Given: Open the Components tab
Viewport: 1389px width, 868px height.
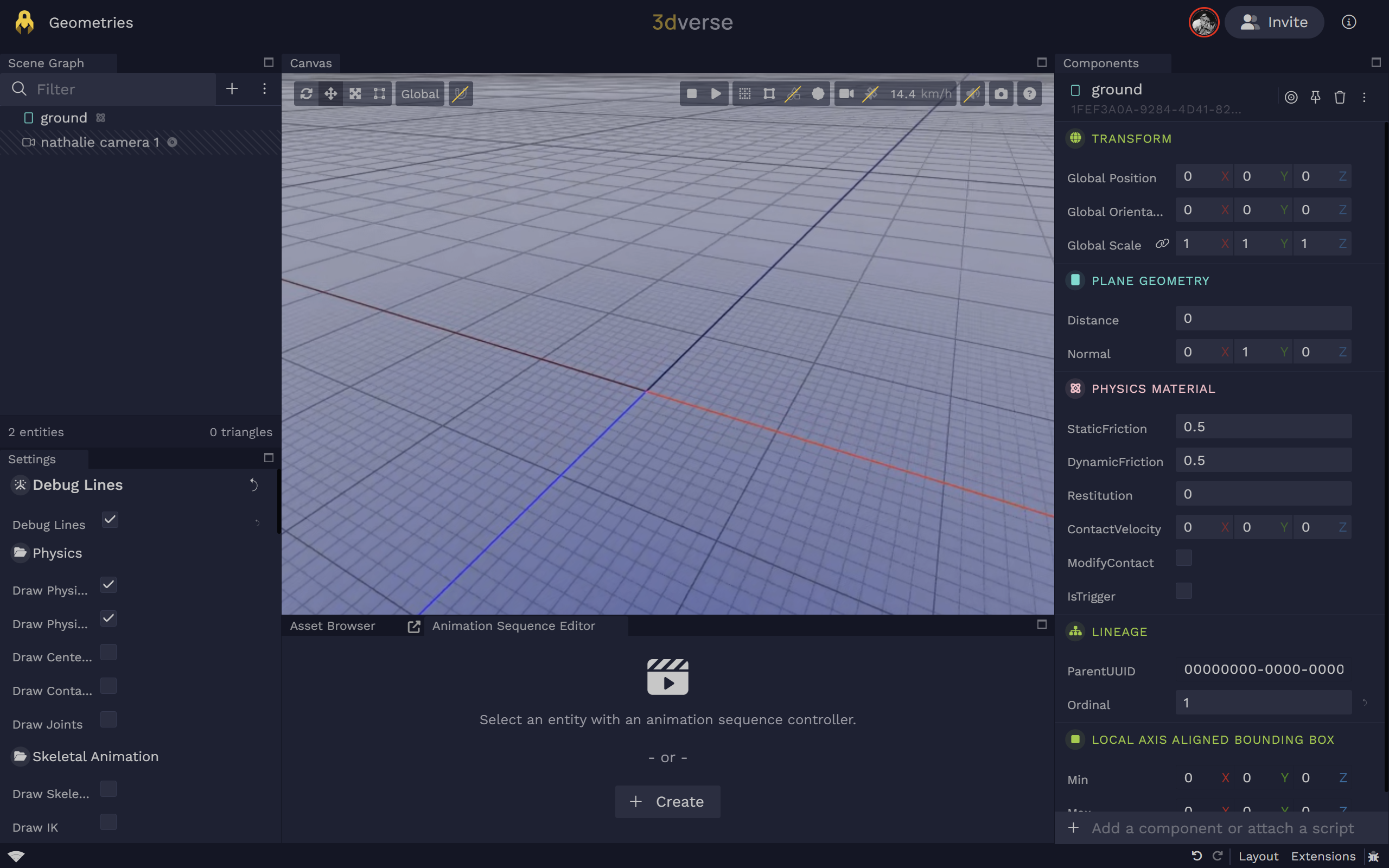Looking at the screenshot, I should (1100, 63).
